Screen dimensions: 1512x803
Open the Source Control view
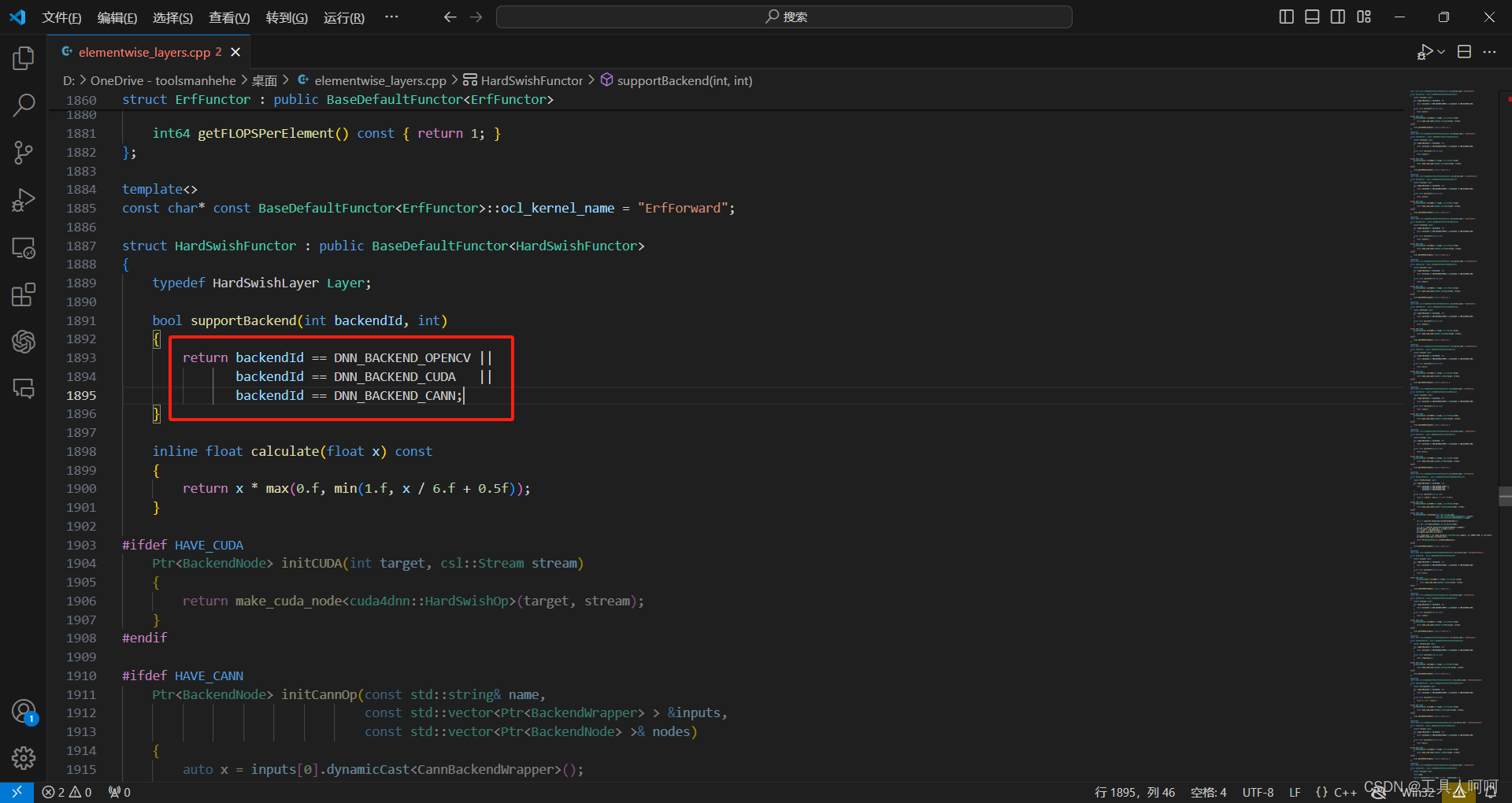click(24, 153)
